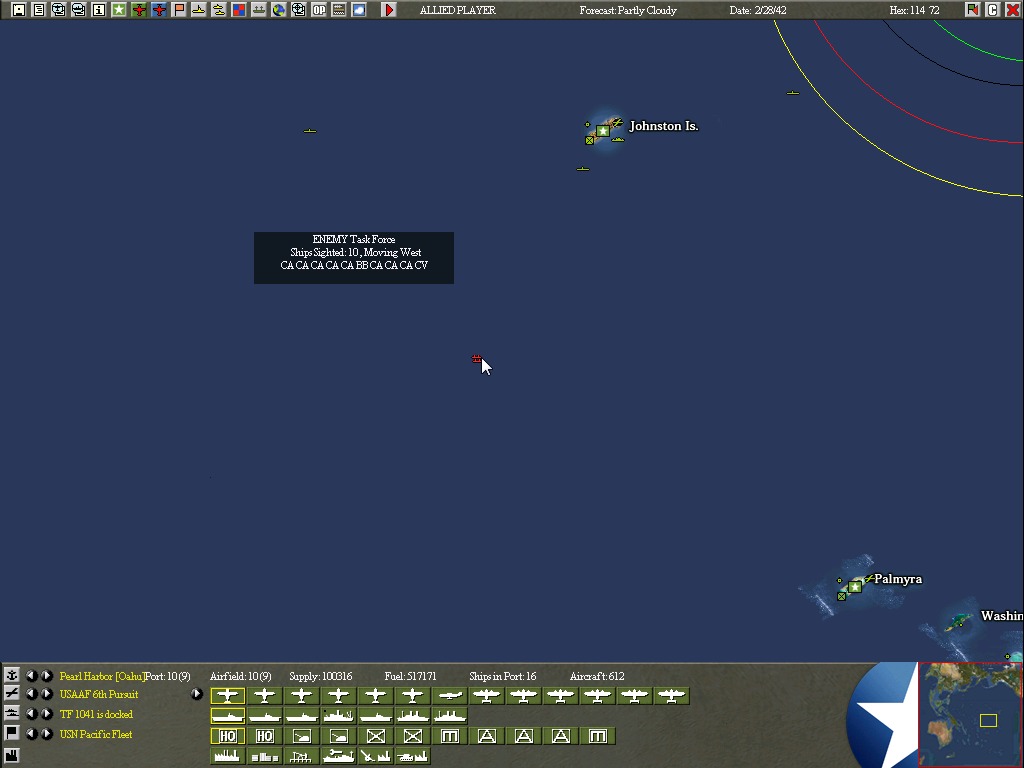Click the orange flag toolbar icon
The image size is (1024, 768).
[x=179, y=10]
